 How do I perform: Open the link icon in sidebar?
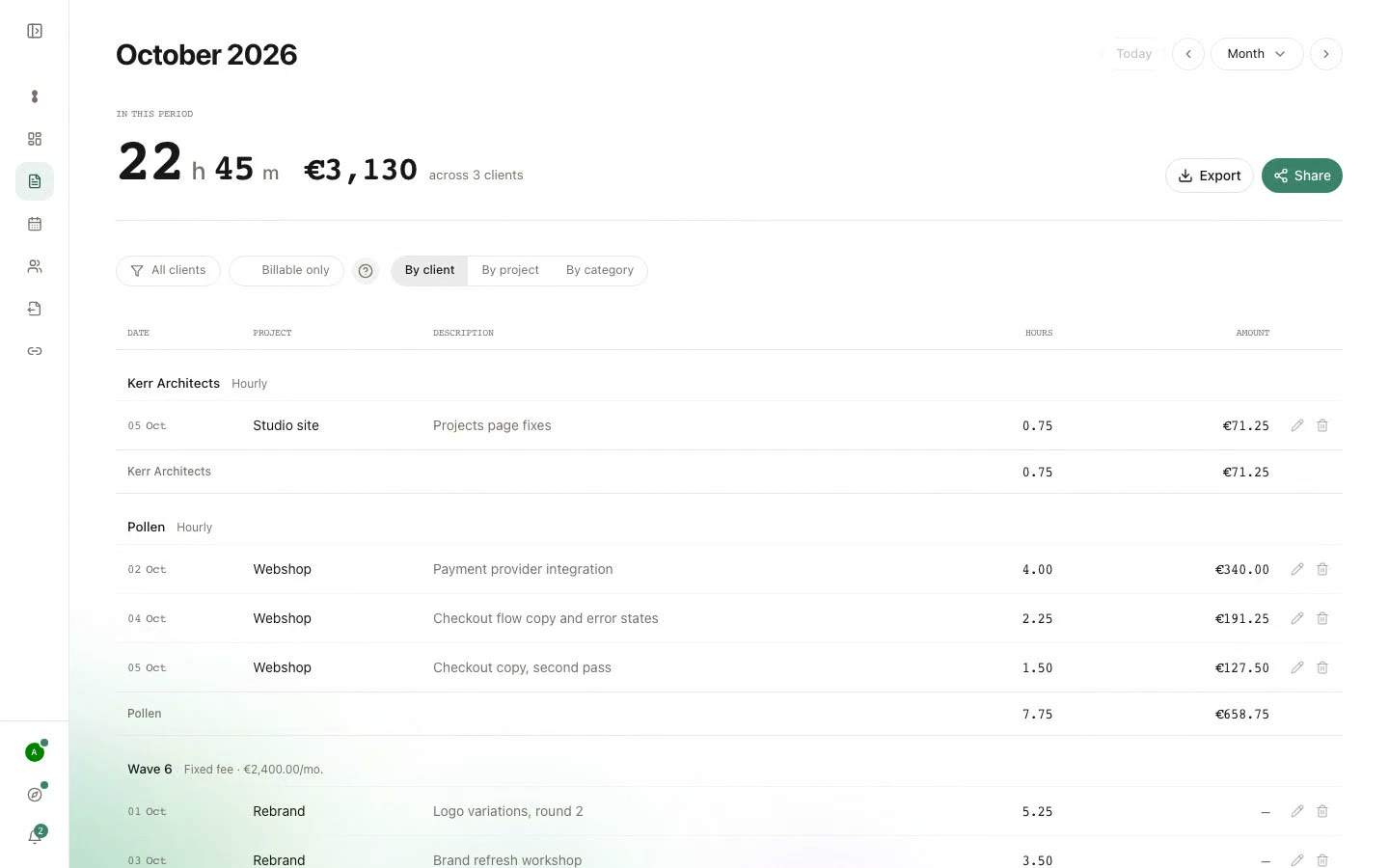point(35,351)
